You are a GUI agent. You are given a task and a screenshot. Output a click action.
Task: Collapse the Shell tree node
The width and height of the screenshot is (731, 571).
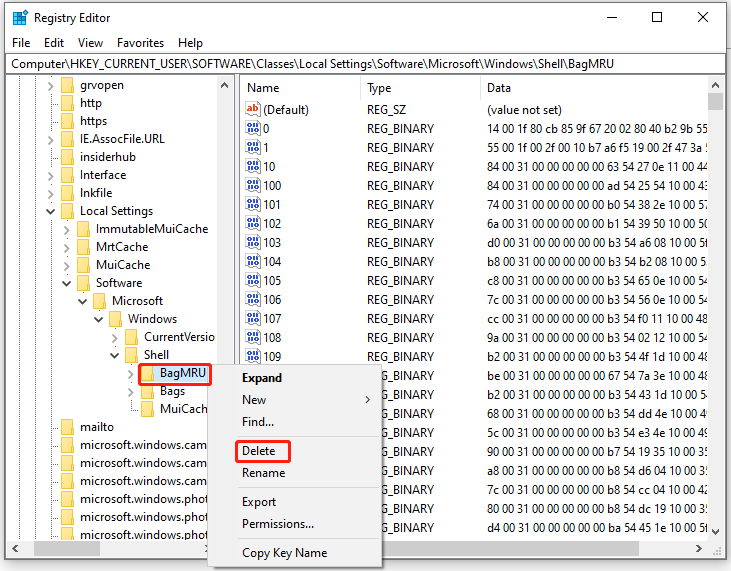[115, 355]
